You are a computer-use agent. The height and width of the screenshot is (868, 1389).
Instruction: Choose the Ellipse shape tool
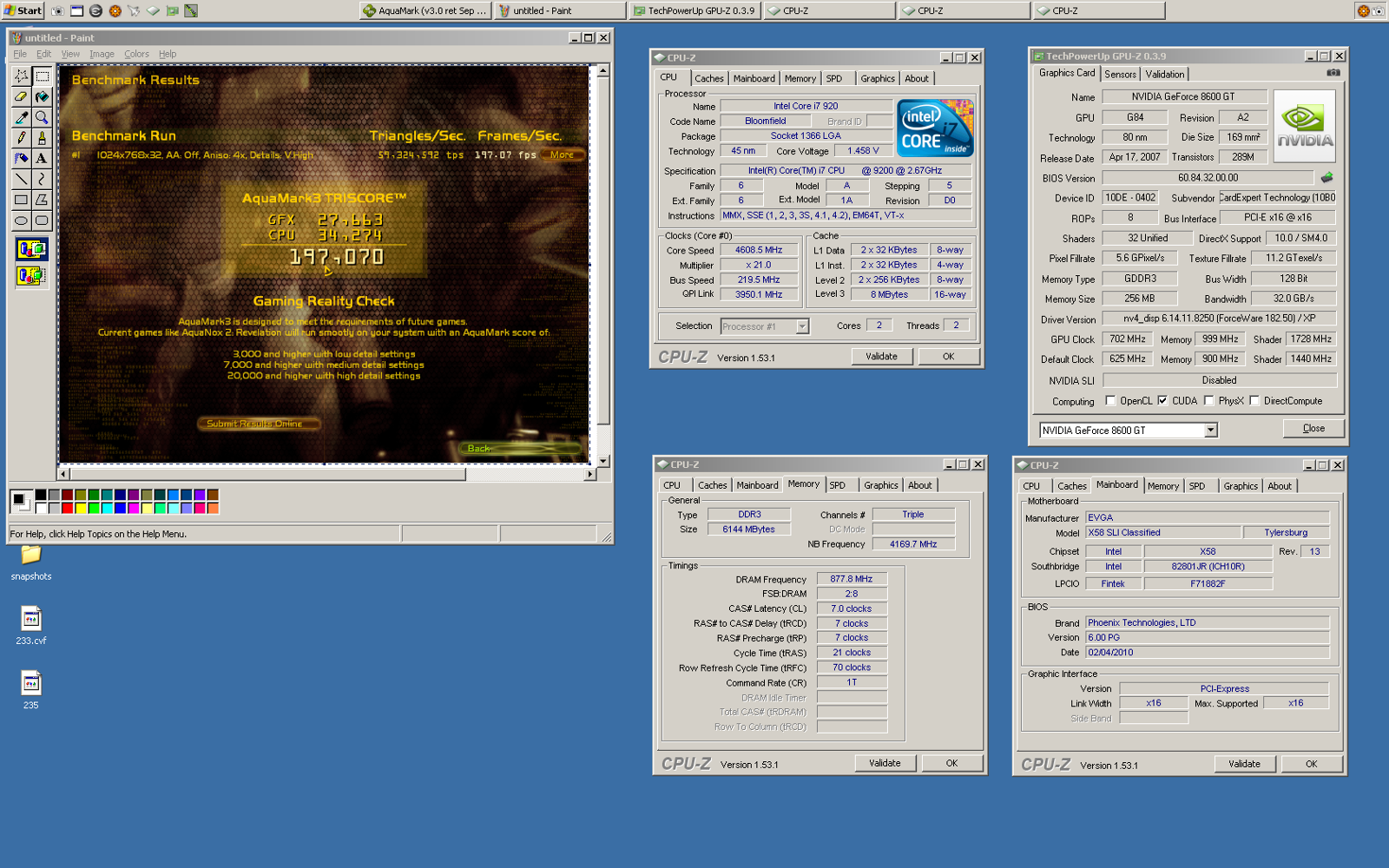[x=21, y=220]
